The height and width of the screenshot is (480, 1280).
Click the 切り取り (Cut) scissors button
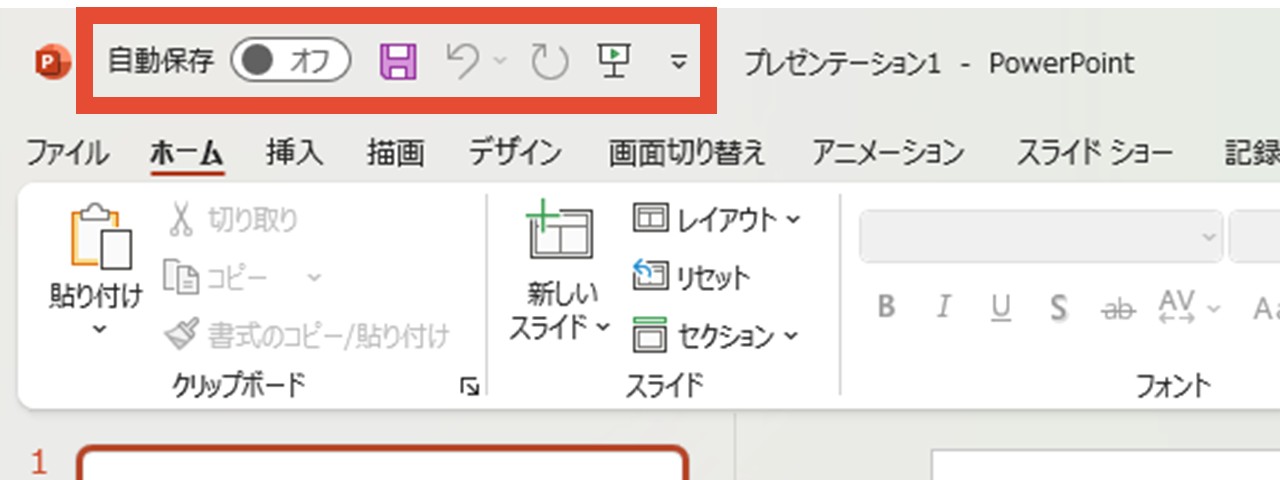(232, 220)
